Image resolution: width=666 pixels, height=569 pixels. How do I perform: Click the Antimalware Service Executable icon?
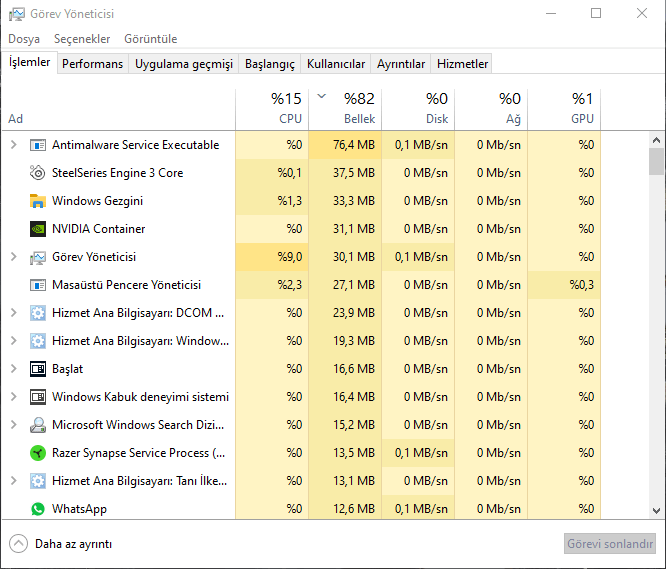pos(39,145)
